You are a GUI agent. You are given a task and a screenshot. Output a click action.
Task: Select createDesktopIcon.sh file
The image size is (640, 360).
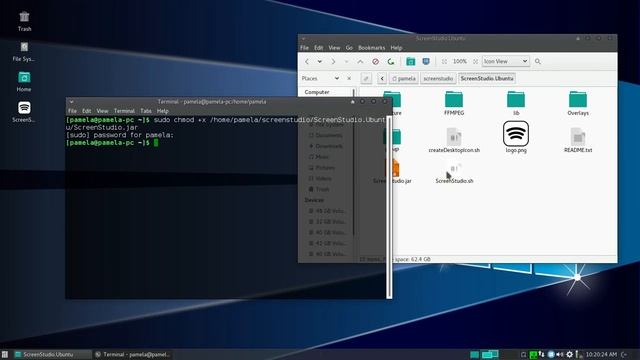(454, 140)
